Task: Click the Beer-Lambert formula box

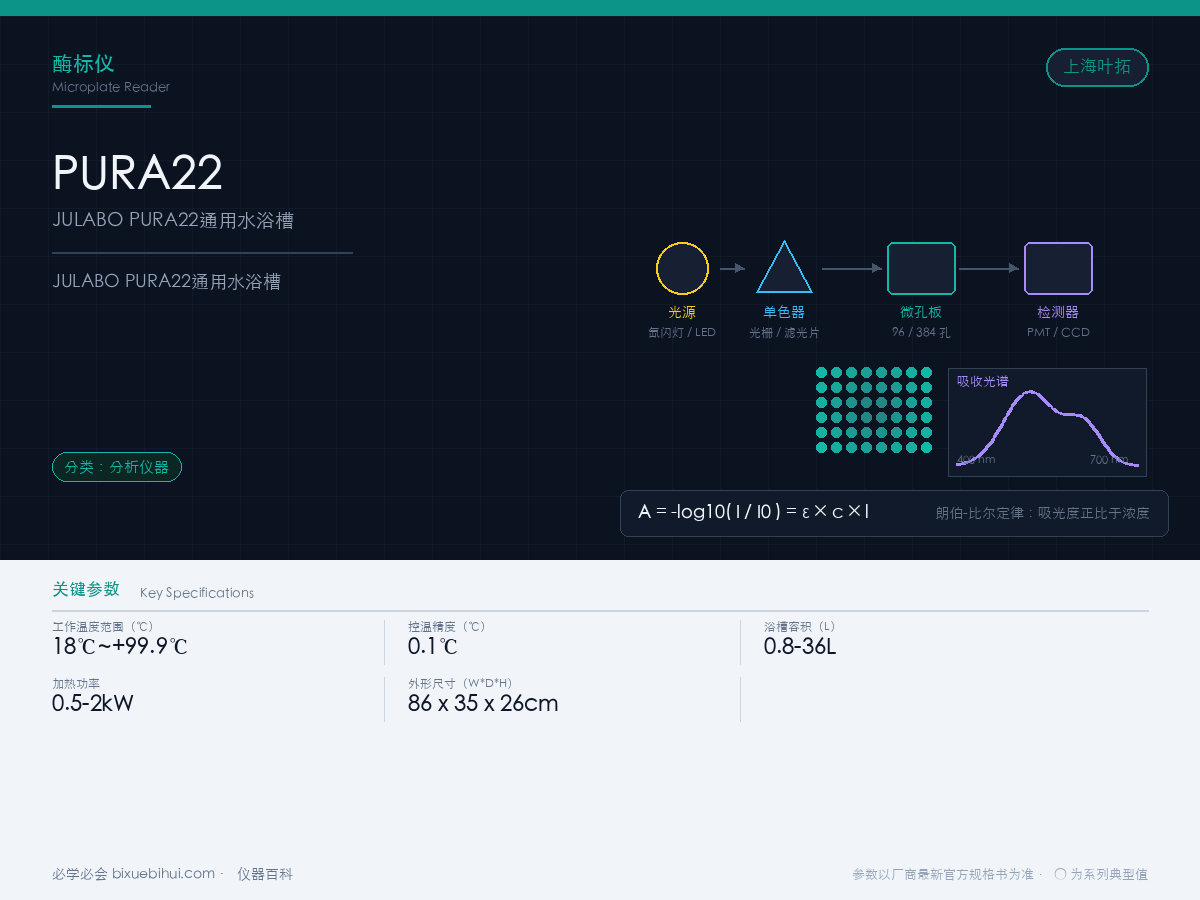Action: point(894,513)
